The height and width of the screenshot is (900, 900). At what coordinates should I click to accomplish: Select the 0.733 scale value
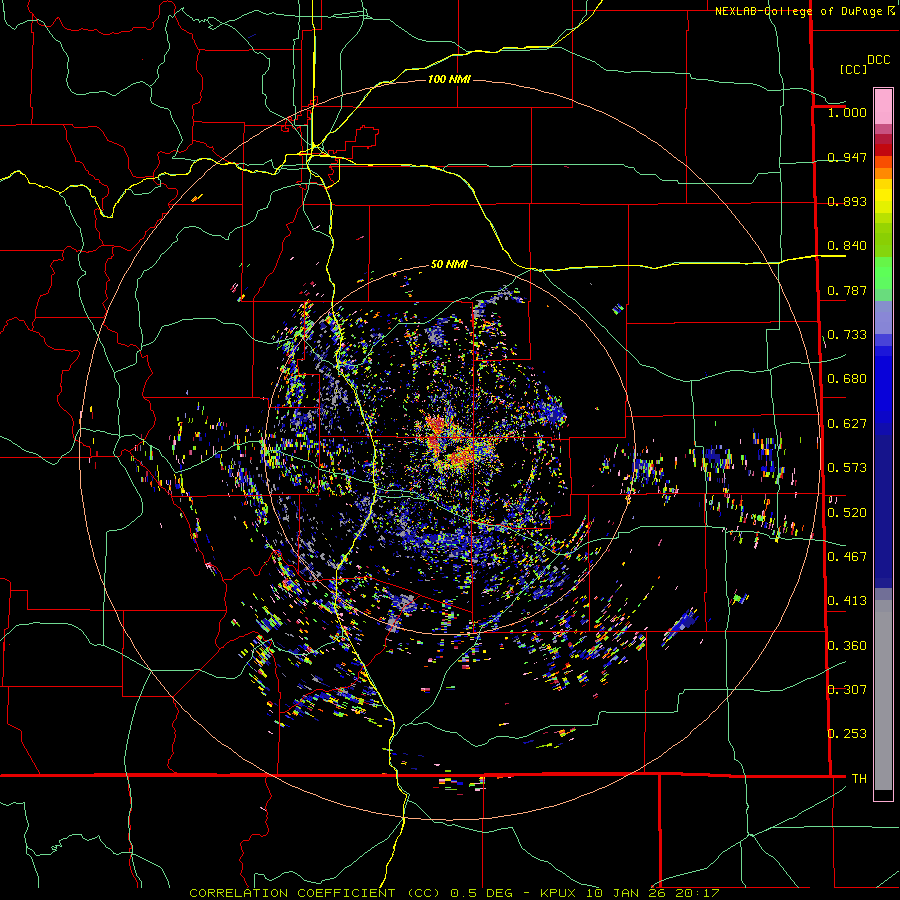(x=847, y=335)
